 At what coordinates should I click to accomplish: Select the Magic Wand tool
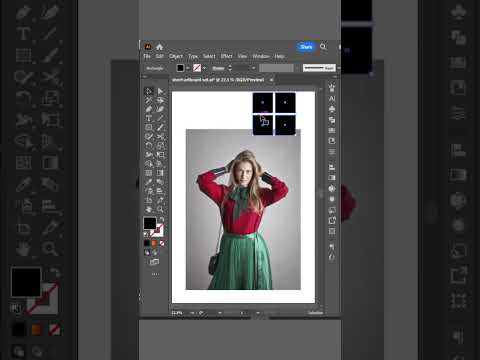coord(149,100)
